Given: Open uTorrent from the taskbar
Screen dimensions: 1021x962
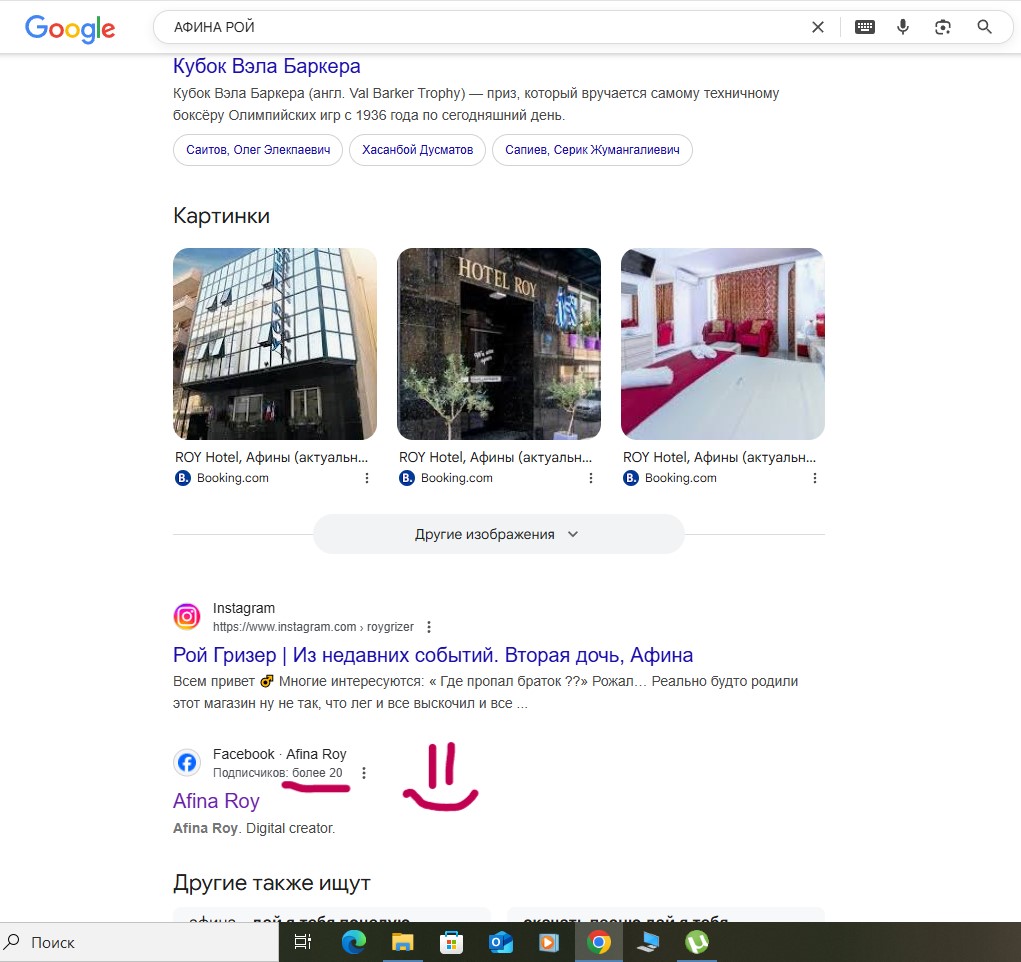Looking at the screenshot, I should pos(697,942).
